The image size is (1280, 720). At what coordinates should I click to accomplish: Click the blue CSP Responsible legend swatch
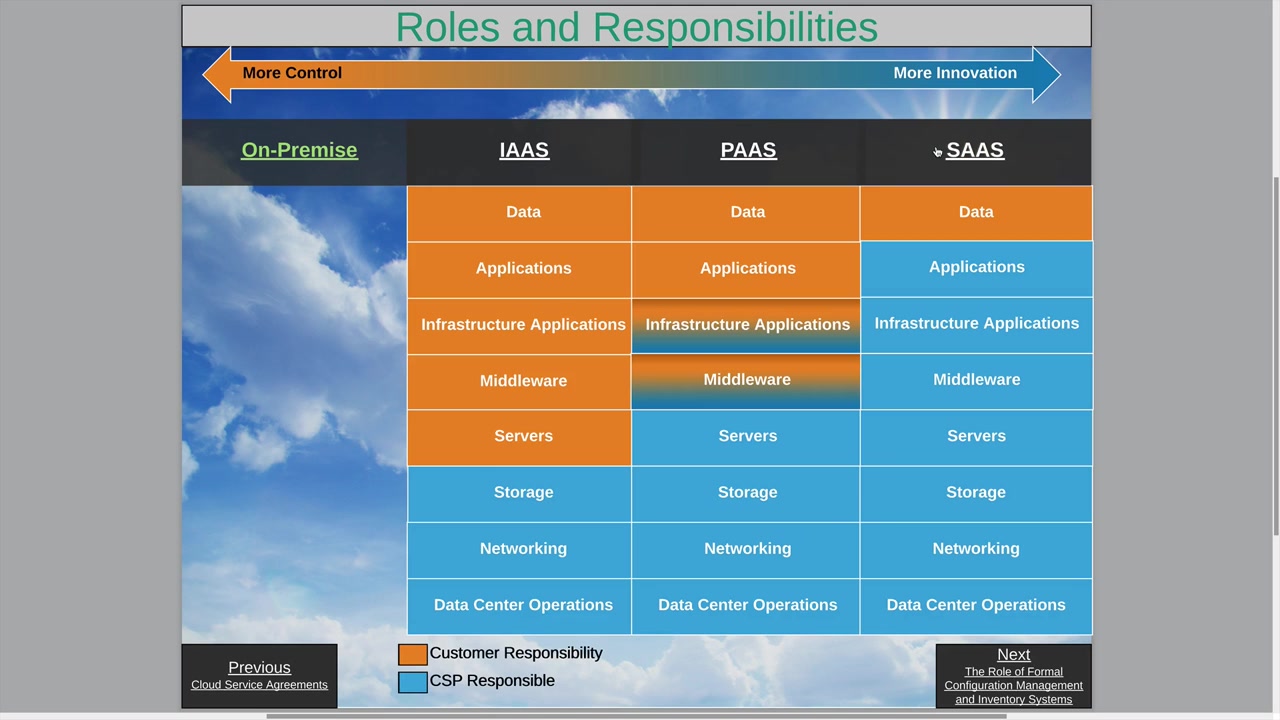[x=413, y=682]
